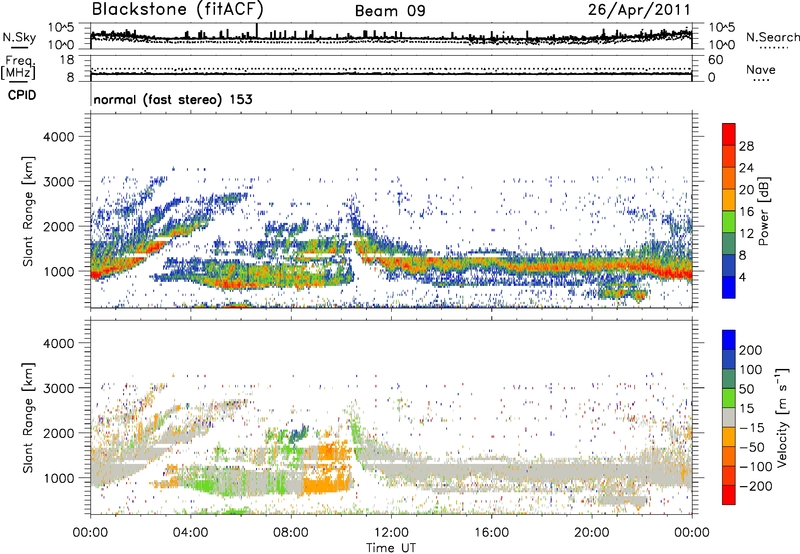Image resolution: width=800 pixels, height=554 pixels.
Task: Pick the bright blue bottom Power colorbar segment
Action: pyautogui.click(x=729, y=287)
